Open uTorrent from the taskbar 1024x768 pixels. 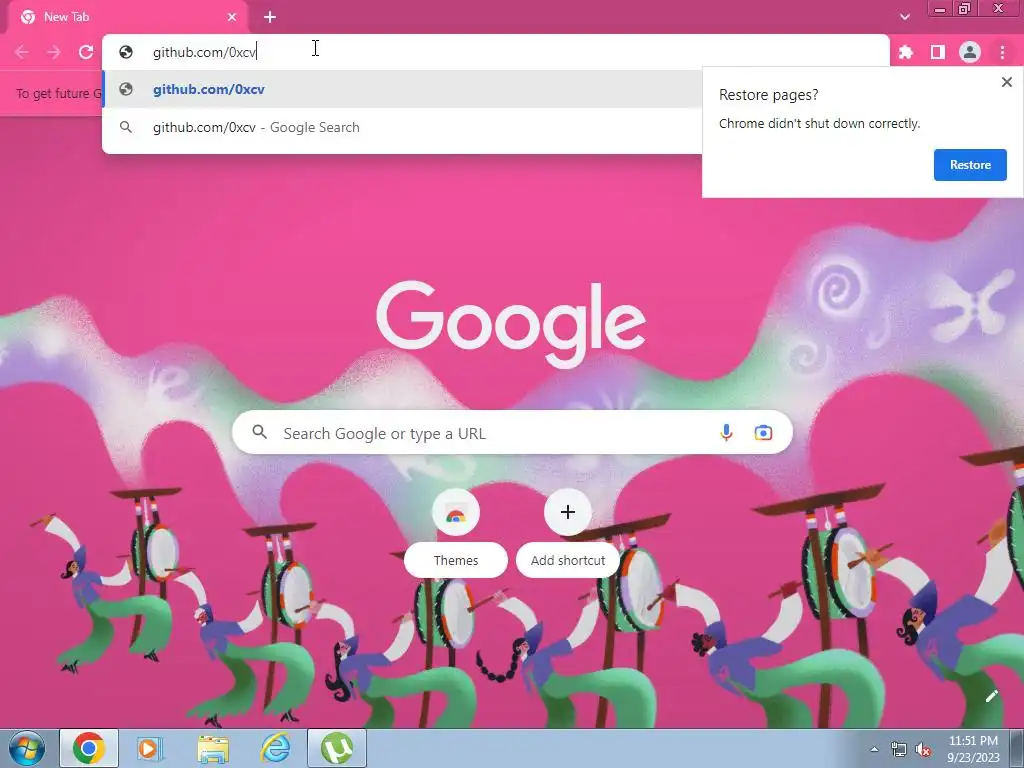pyautogui.click(x=337, y=748)
